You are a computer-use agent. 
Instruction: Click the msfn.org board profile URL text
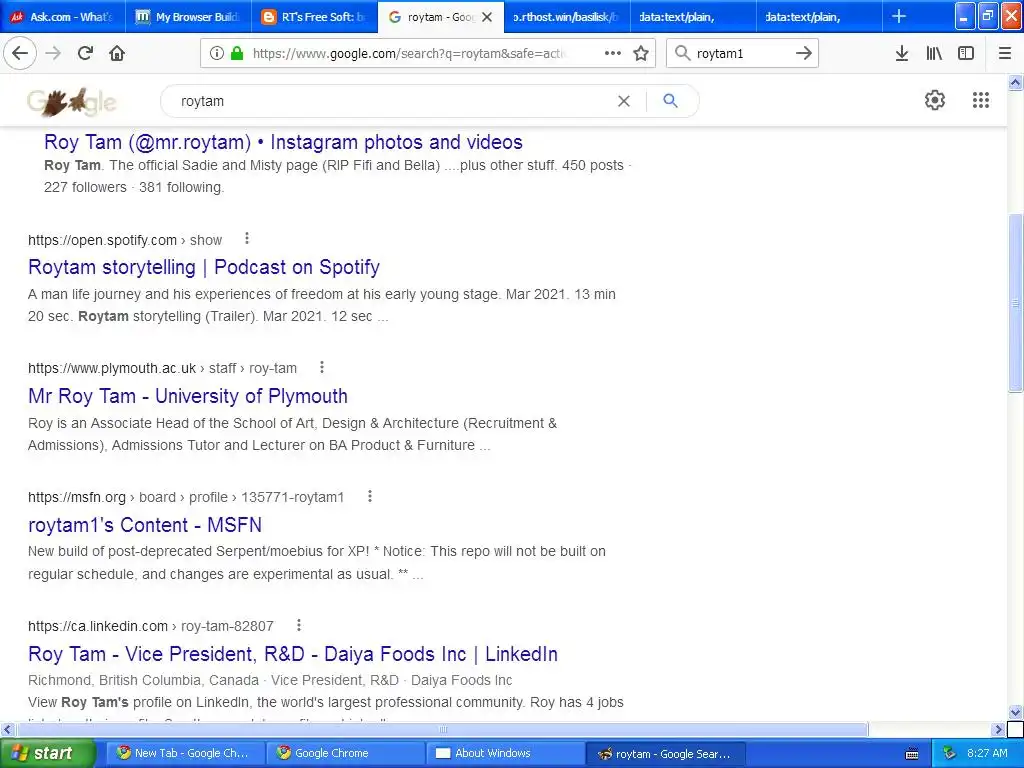[x=186, y=497]
